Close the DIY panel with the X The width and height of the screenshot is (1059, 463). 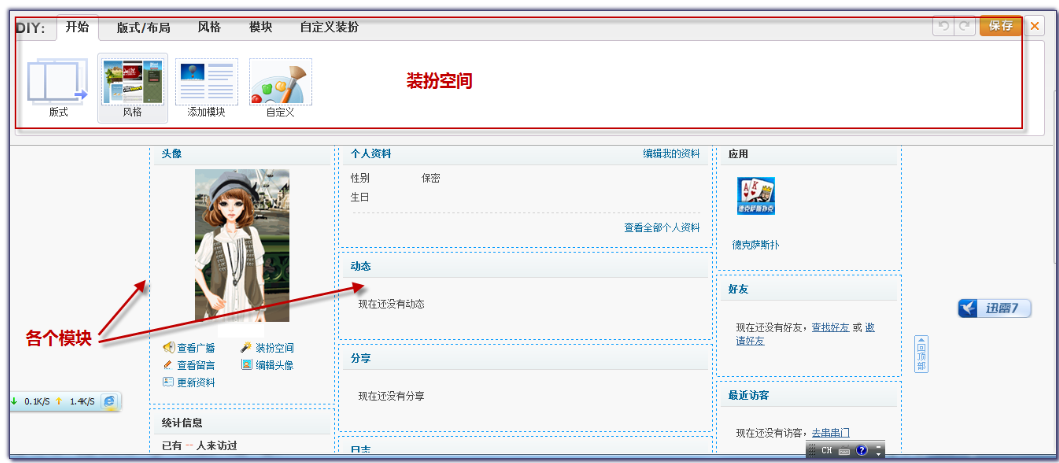click(x=1035, y=27)
